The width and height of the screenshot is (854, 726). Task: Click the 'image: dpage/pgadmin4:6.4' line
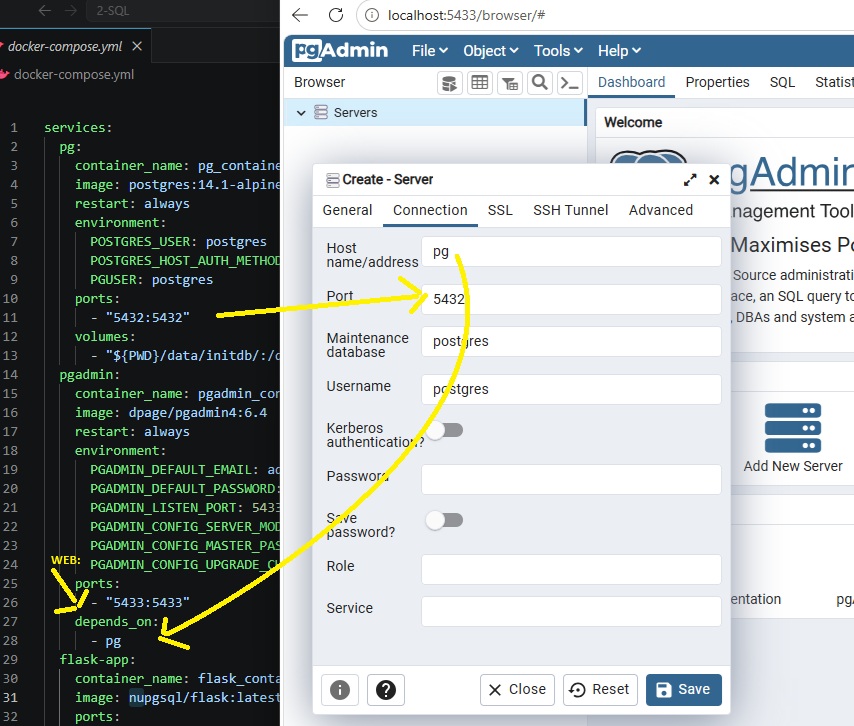[171, 412]
